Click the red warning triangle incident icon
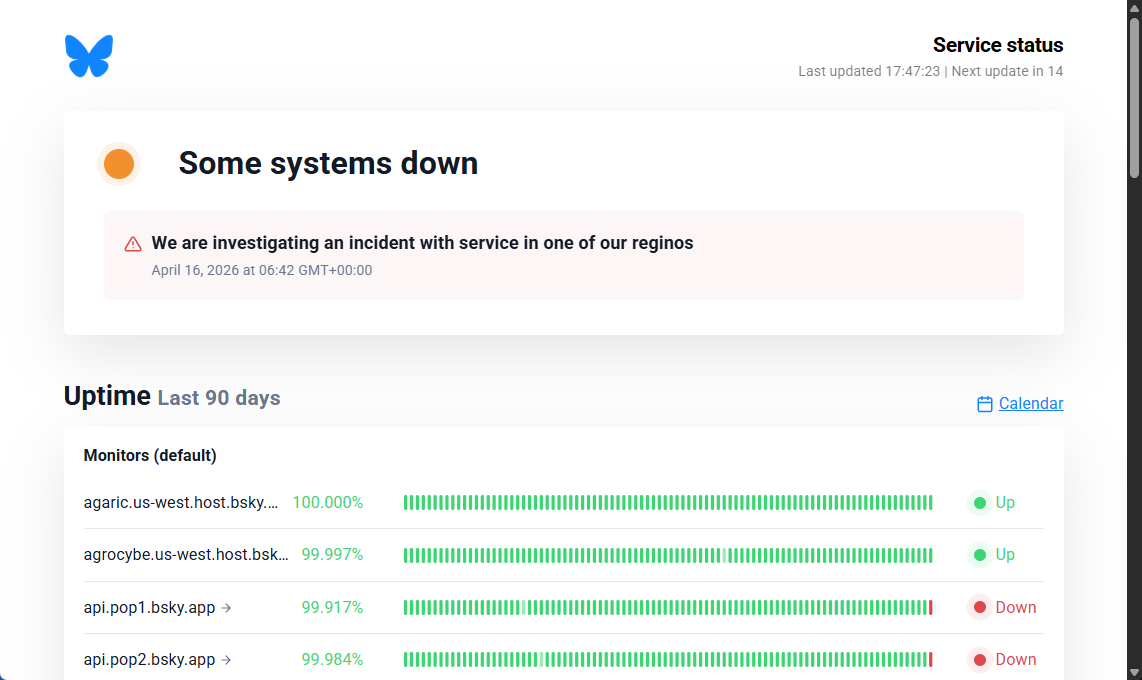The width and height of the screenshot is (1142, 680). pos(133,244)
